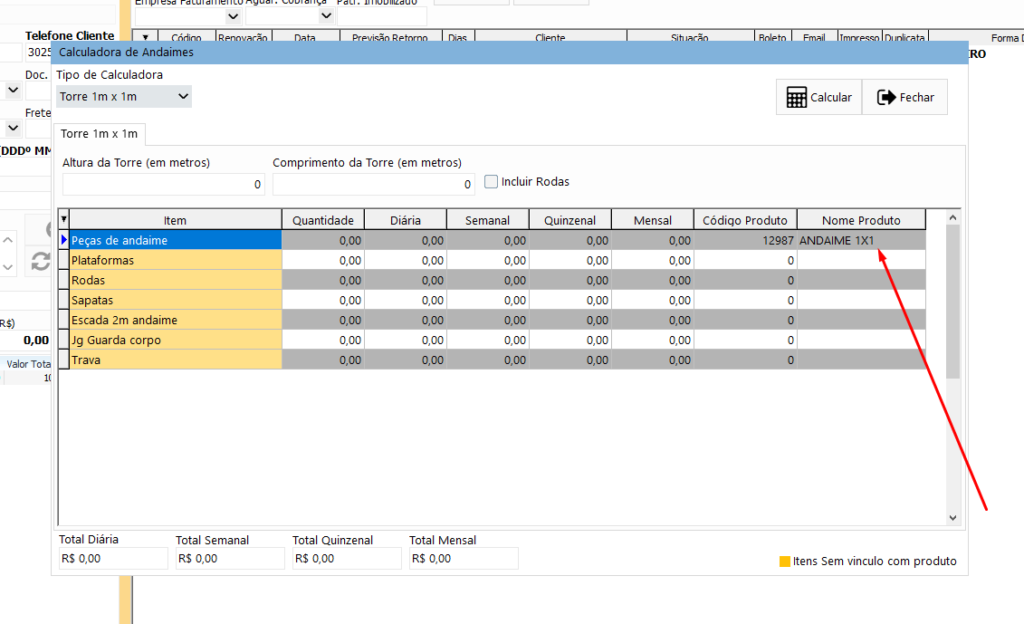The height and width of the screenshot is (624, 1024).
Task: Click the Código Produto column header
Action: 745,220
